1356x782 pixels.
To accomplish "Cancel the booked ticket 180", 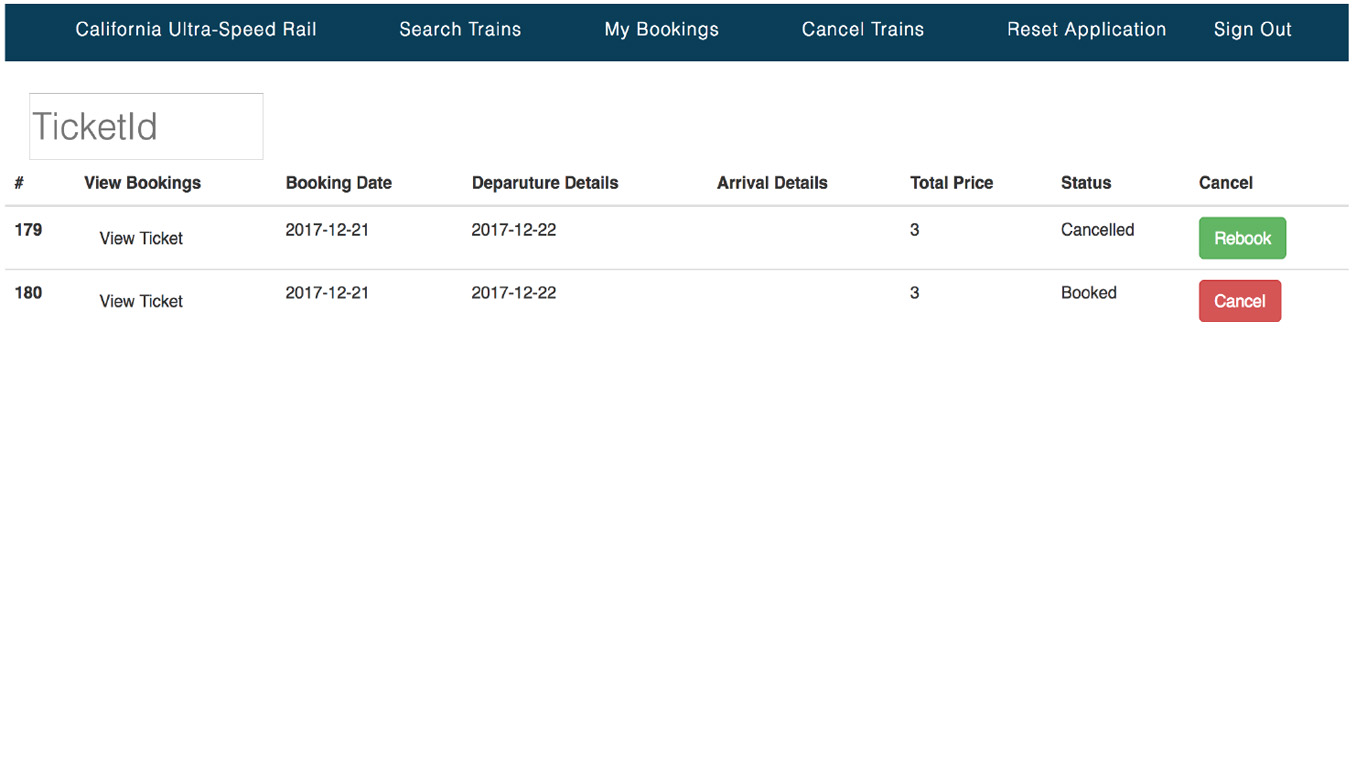I will 1239,301.
